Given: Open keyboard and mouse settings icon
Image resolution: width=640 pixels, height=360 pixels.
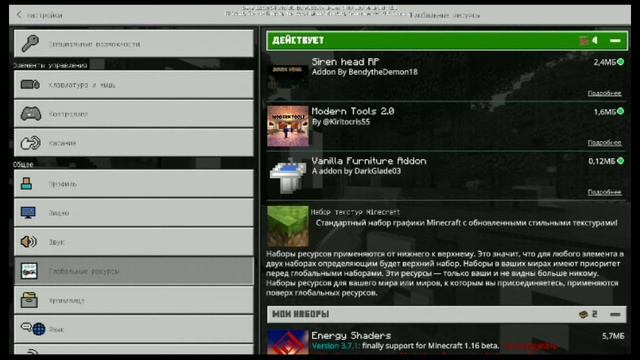Looking at the screenshot, I should 30,84.
